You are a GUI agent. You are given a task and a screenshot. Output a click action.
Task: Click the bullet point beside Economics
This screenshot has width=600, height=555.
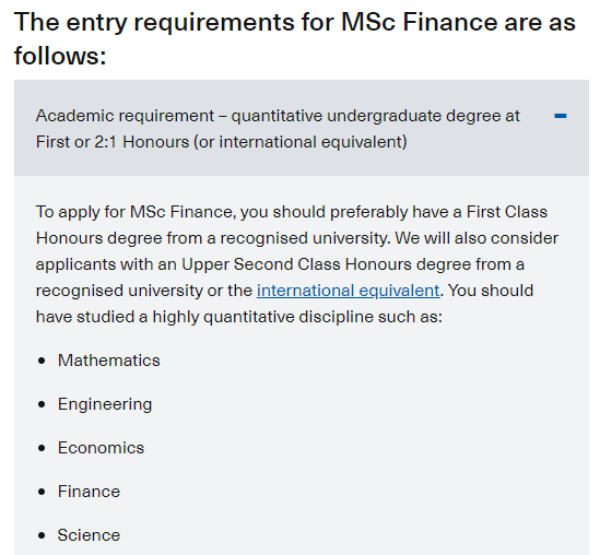[42, 449]
